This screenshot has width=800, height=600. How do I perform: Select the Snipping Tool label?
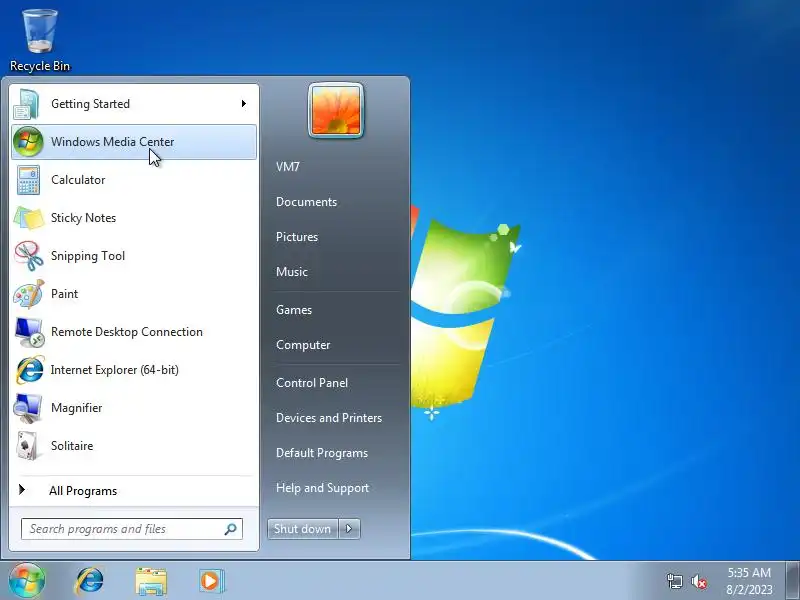pyautogui.click(x=88, y=256)
